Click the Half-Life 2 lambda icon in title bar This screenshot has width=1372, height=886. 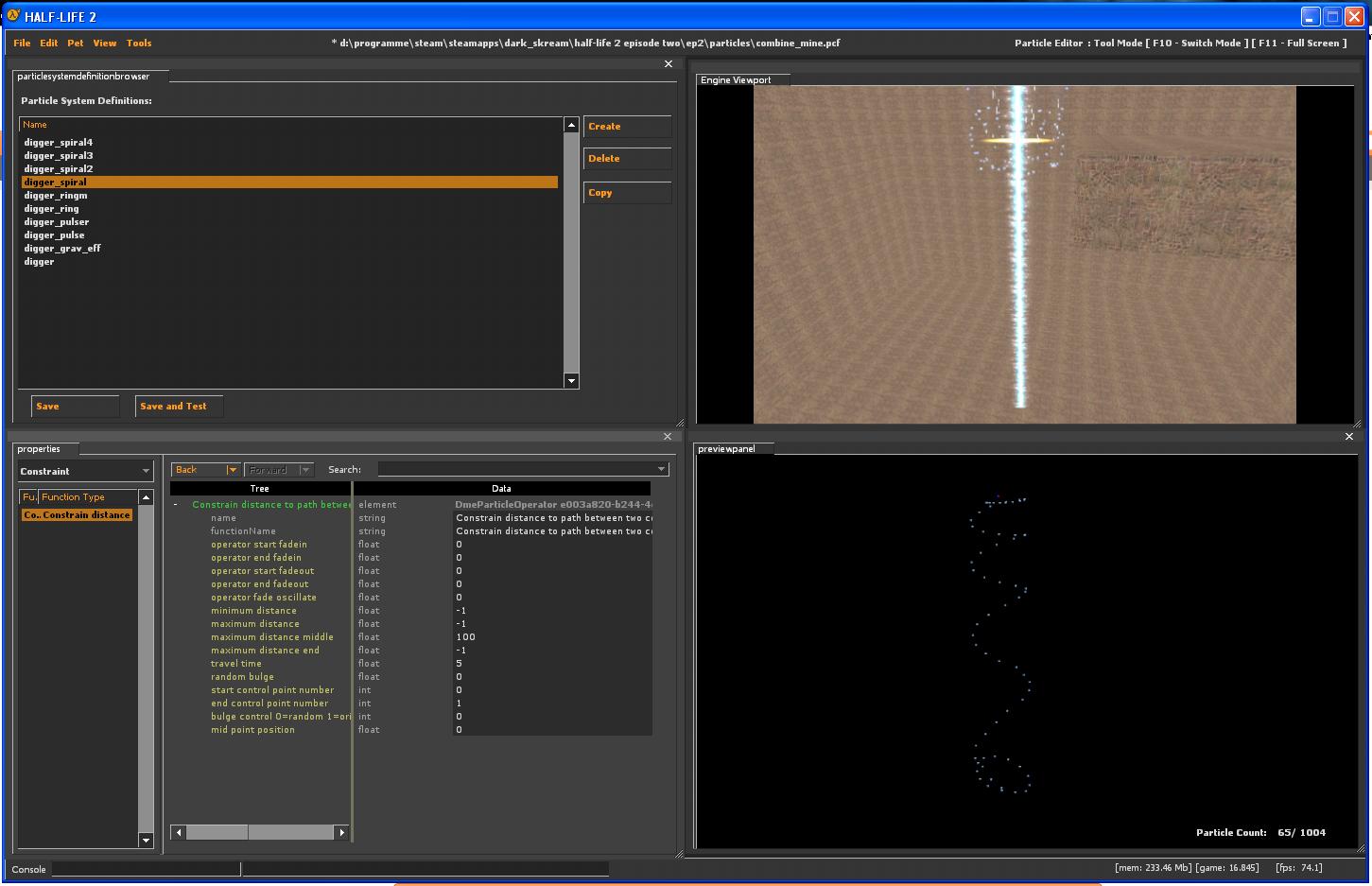tap(13, 16)
